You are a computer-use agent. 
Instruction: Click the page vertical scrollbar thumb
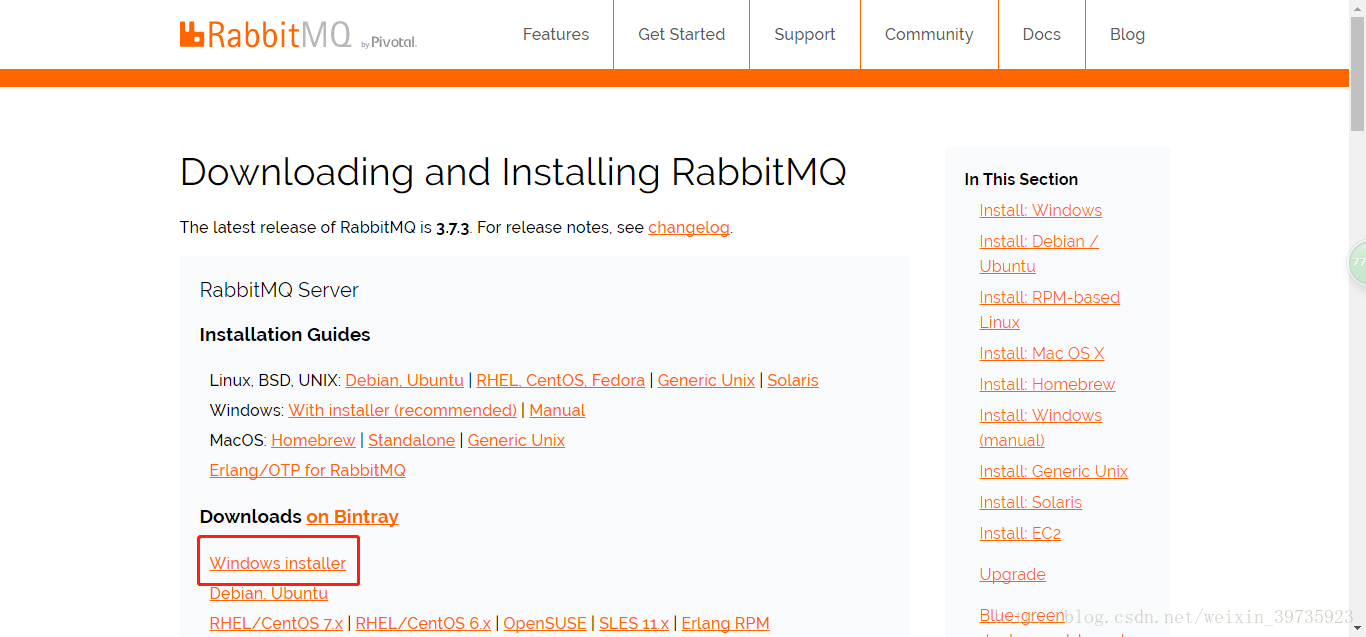(x=1357, y=75)
